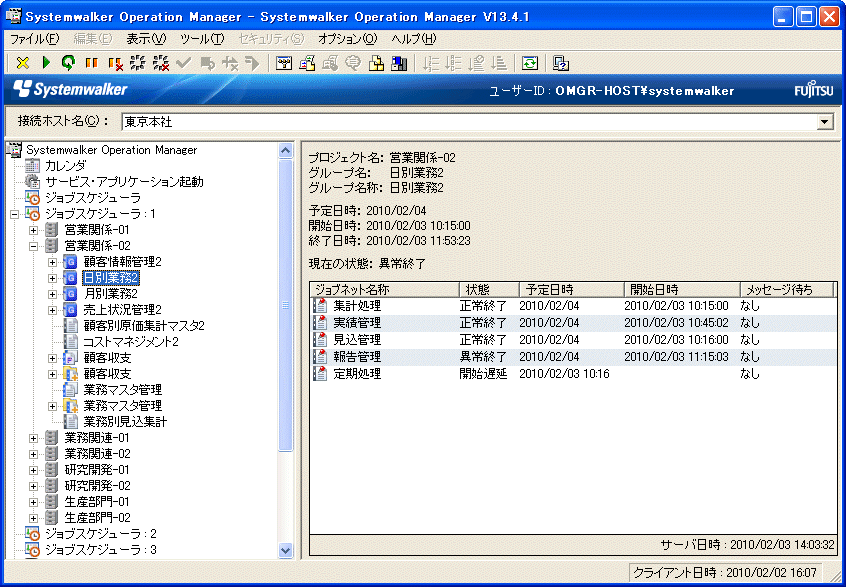Click the calendar icon beside カレンダ
Screen dimensions: 846x587
point(32,166)
